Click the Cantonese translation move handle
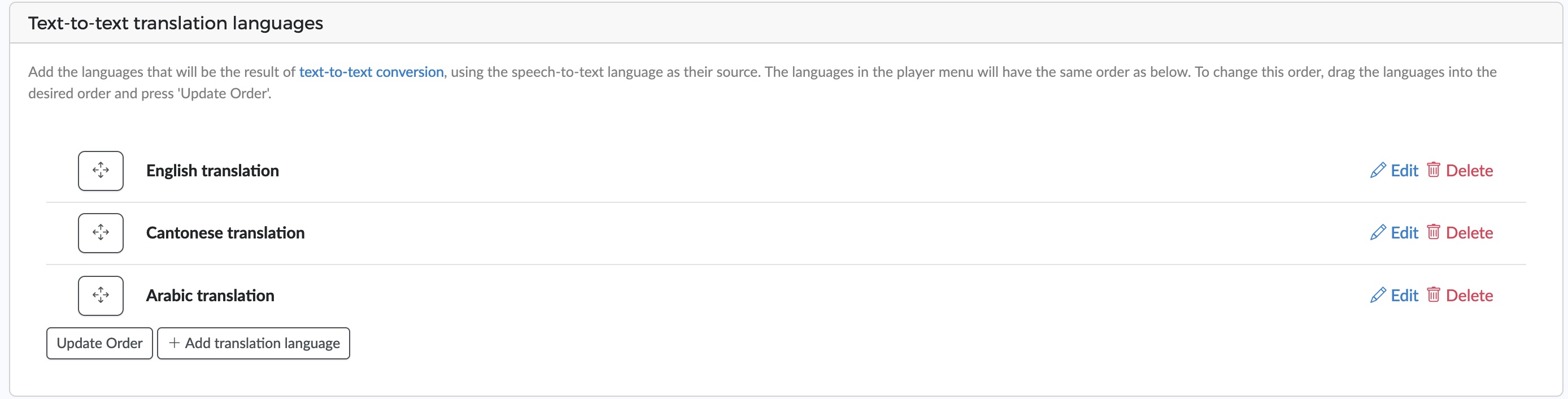The width and height of the screenshot is (1568, 399). [x=101, y=233]
